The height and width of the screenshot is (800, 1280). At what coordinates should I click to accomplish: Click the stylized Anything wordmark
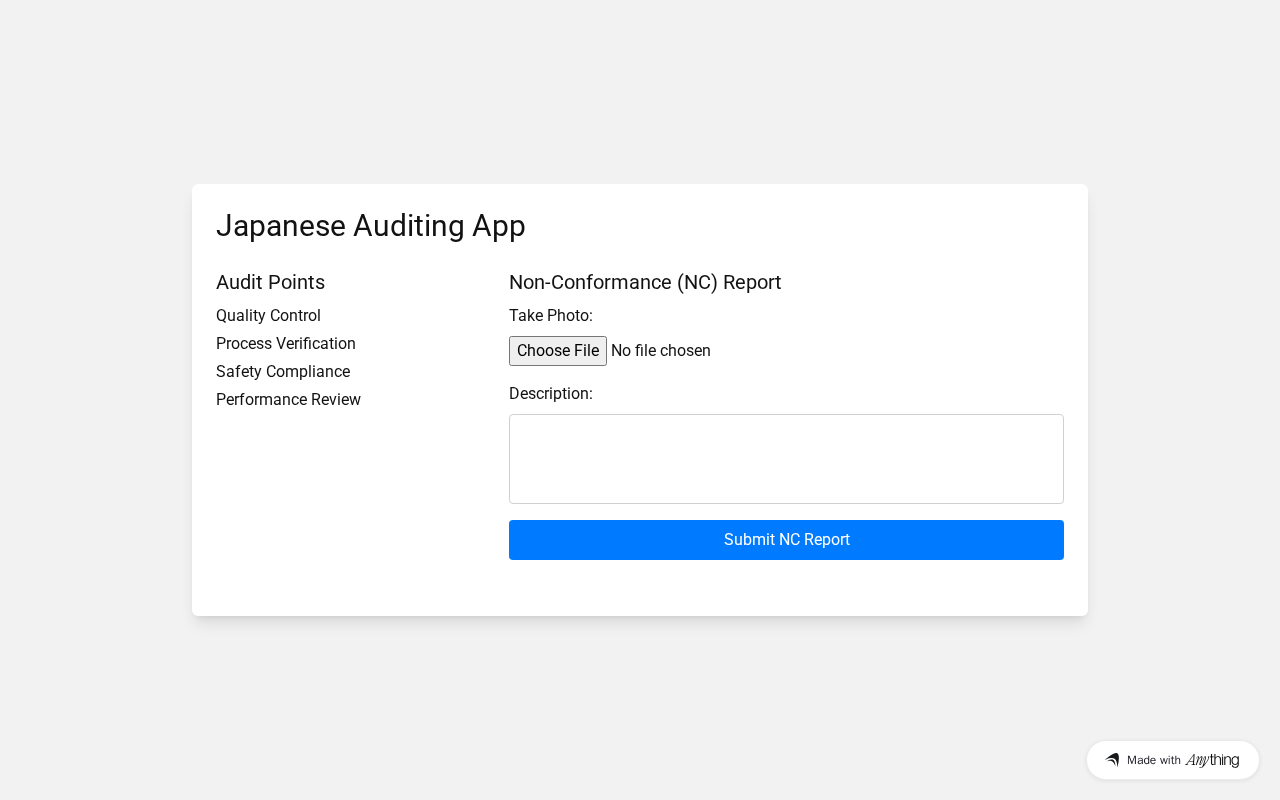click(1212, 760)
